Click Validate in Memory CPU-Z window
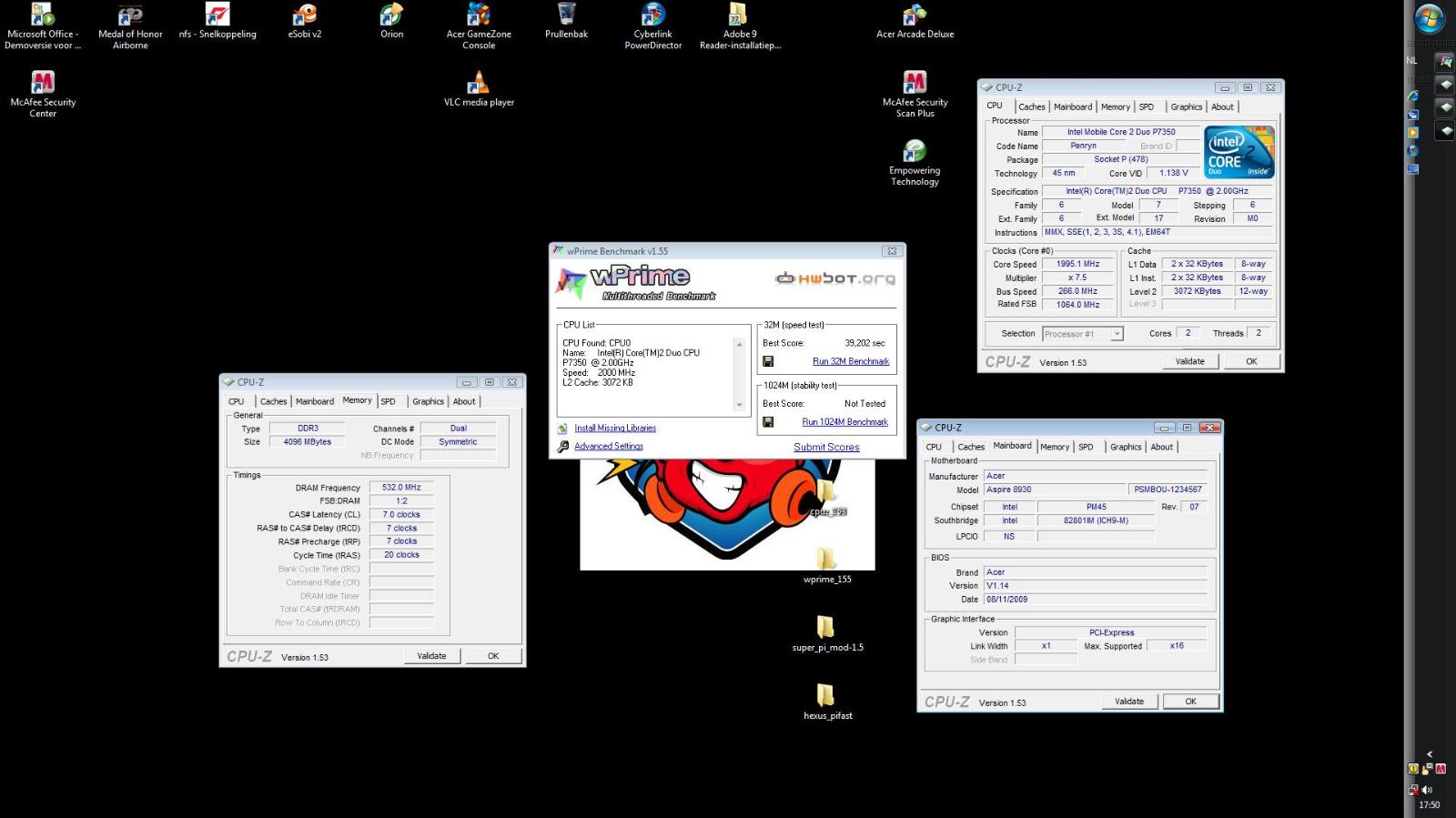 [x=431, y=656]
